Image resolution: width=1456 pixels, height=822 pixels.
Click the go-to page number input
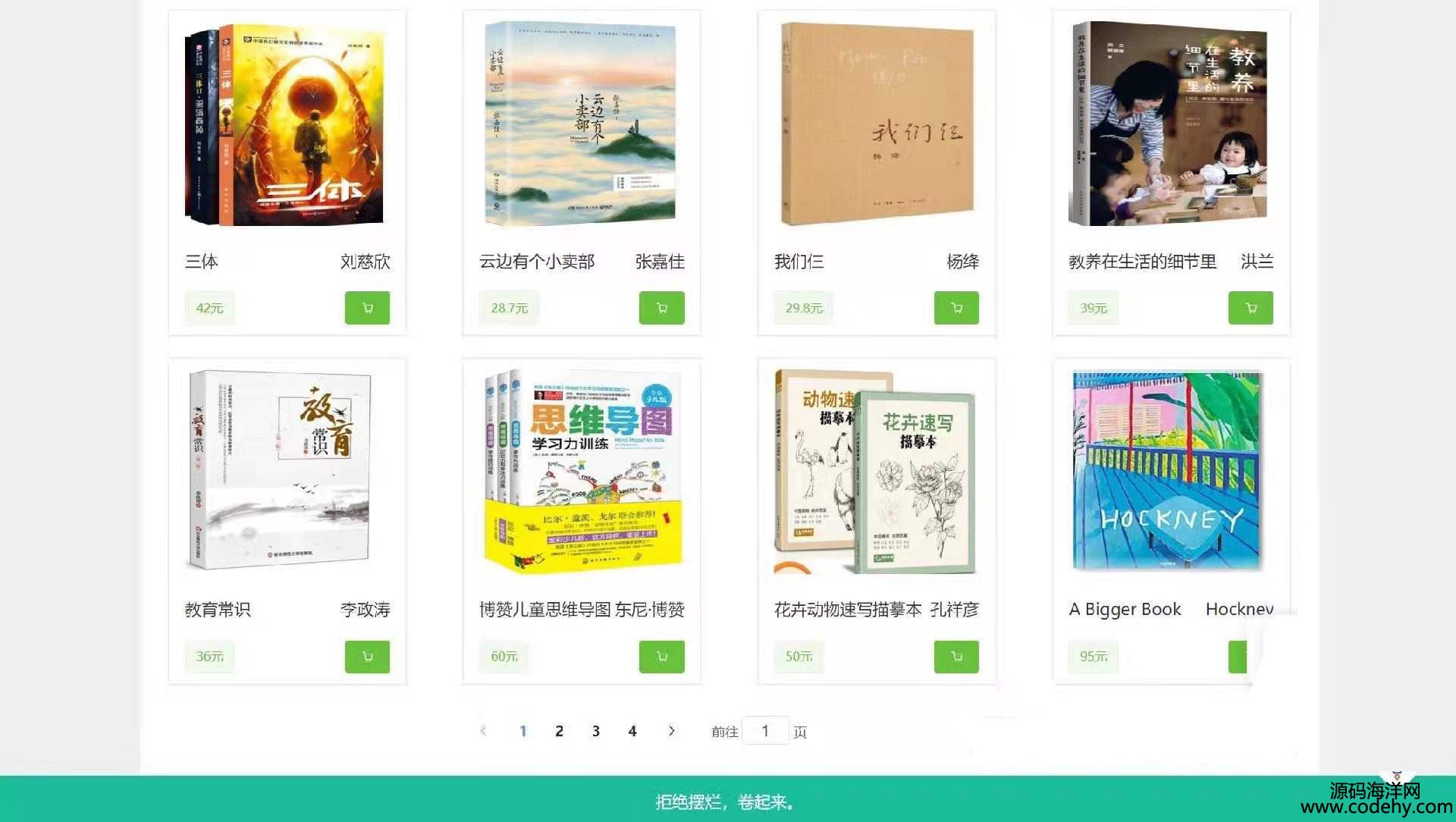[765, 731]
